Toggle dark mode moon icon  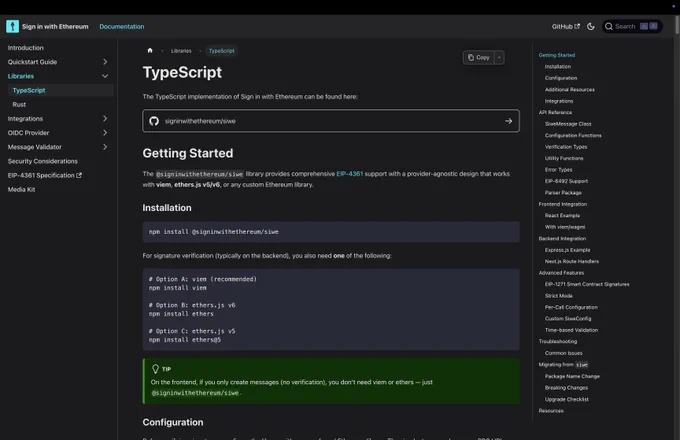(591, 26)
